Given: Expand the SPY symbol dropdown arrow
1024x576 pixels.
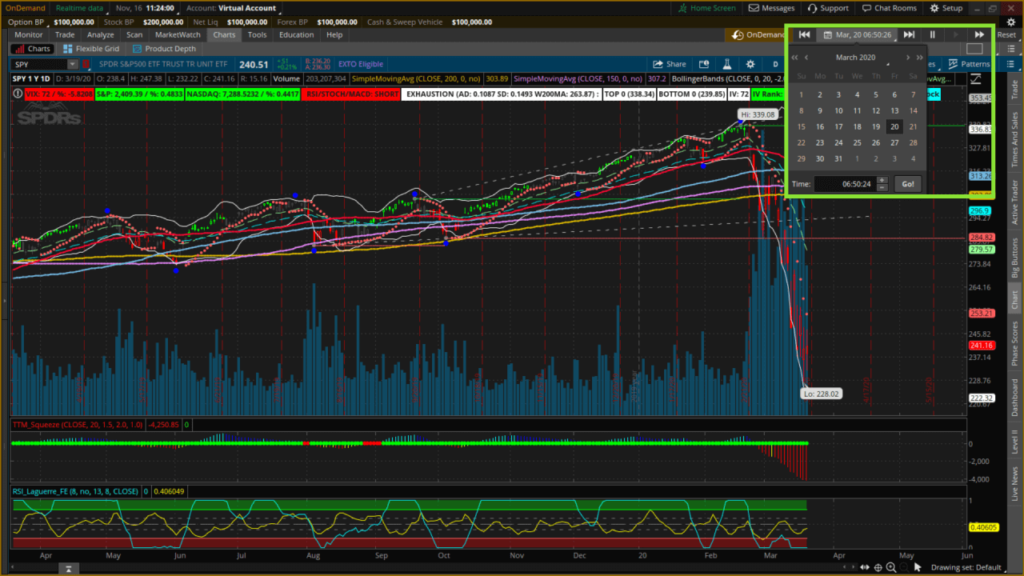Looking at the screenshot, I should pyautogui.click(x=72, y=65).
